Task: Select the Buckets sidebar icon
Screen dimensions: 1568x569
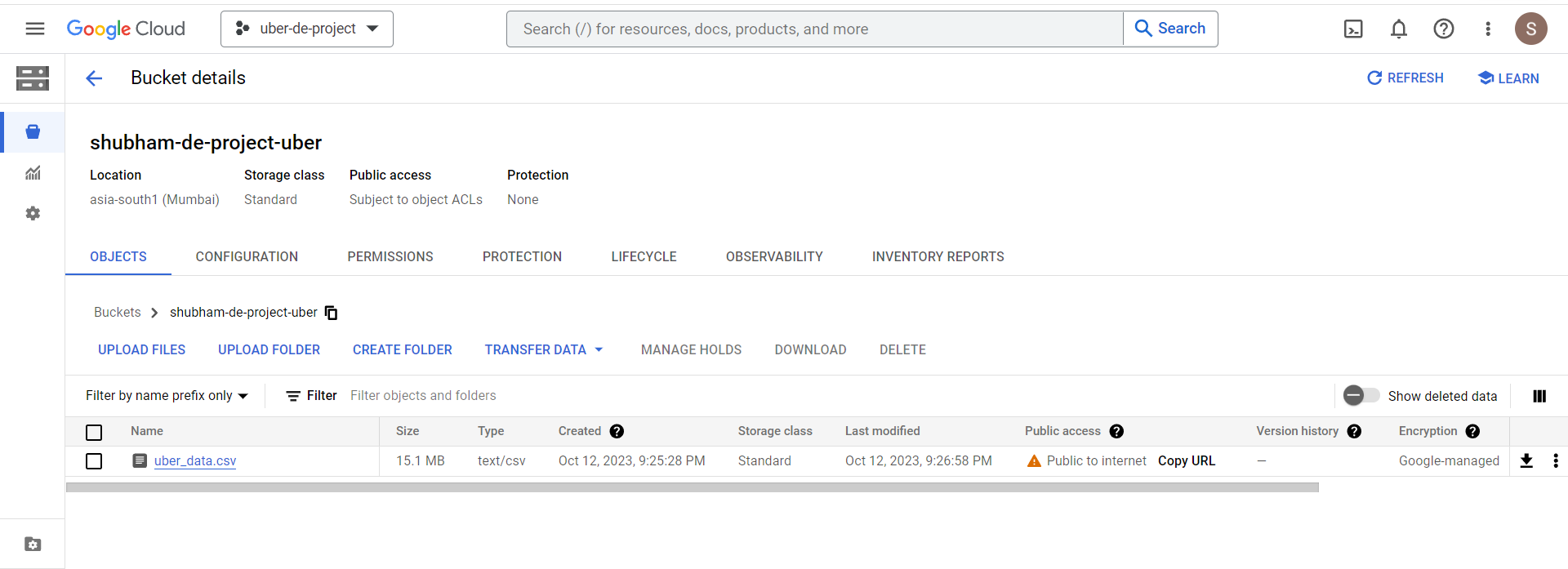Action: [x=33, y=132]
